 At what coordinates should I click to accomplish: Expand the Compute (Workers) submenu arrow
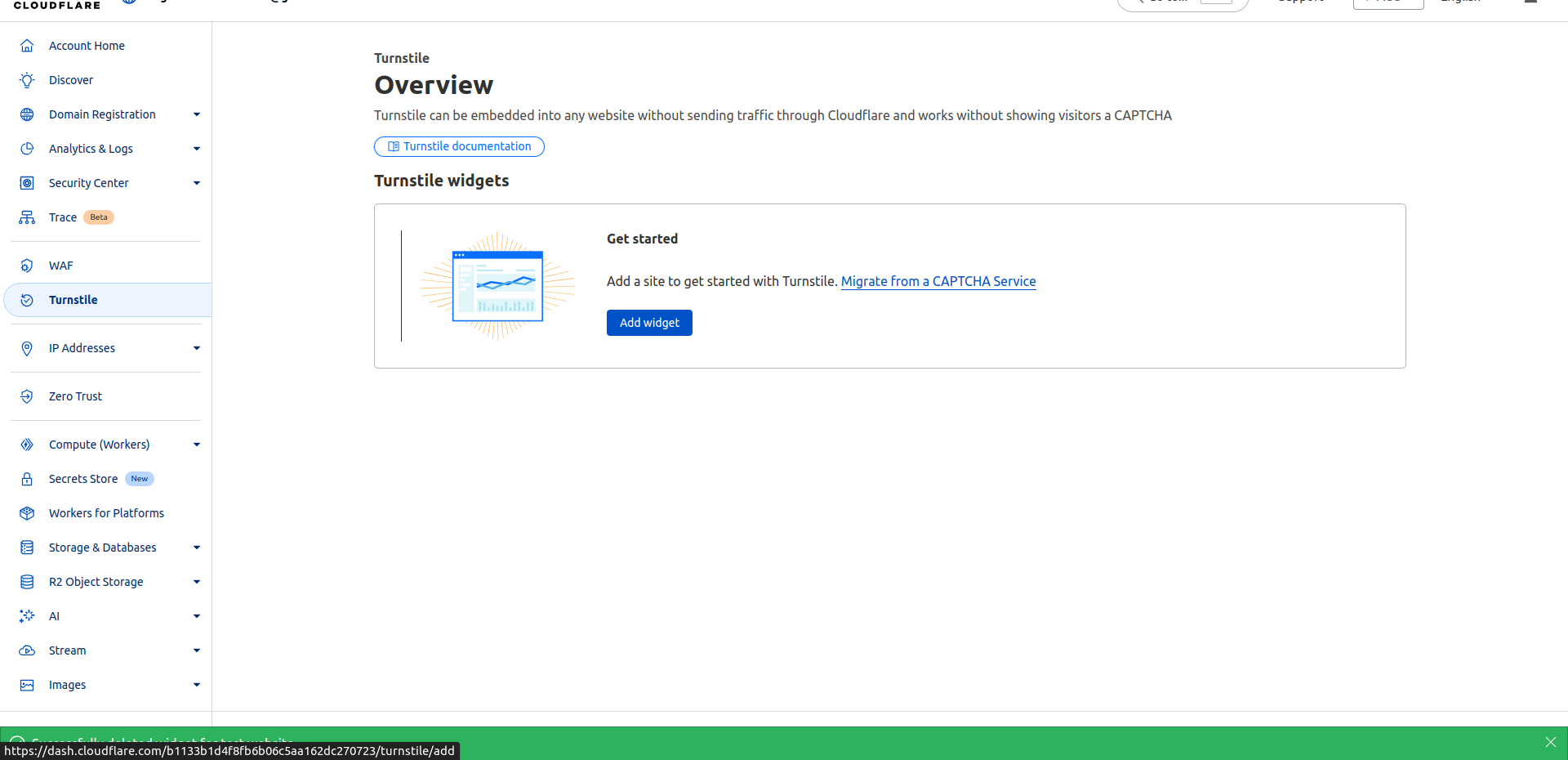coord(197,445)
